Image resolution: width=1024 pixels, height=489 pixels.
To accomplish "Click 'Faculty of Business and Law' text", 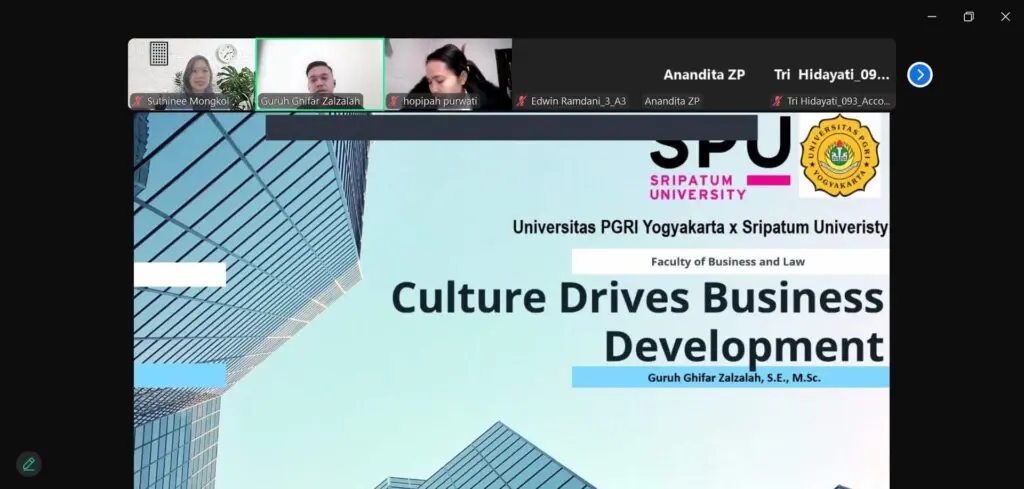I will tap(728, 262).
